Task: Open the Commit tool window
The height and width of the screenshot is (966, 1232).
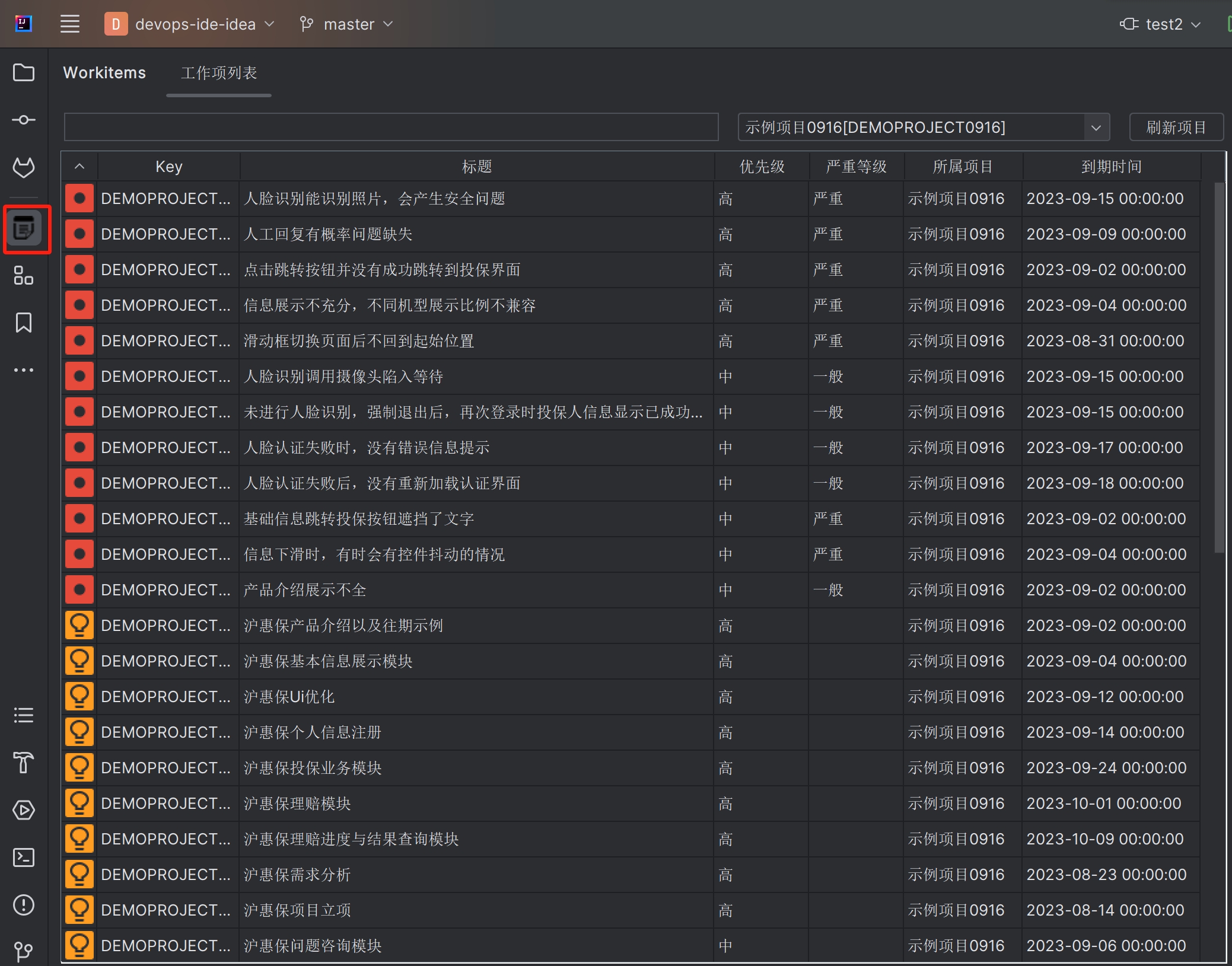Action: coord(24,120)
